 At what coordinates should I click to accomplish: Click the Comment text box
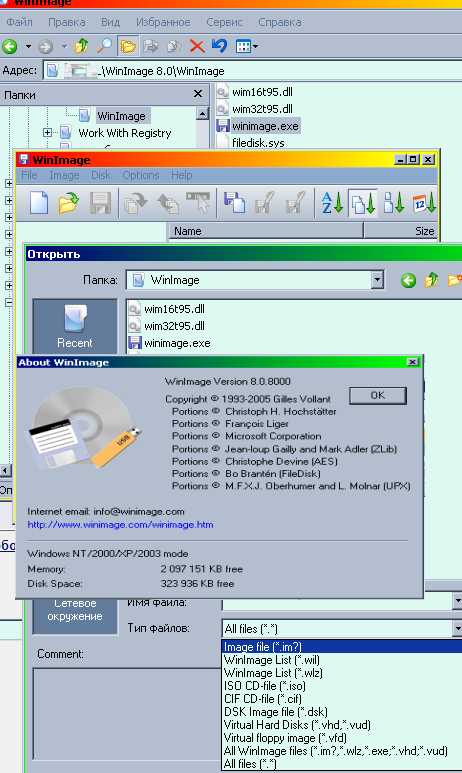coord(127,715)
